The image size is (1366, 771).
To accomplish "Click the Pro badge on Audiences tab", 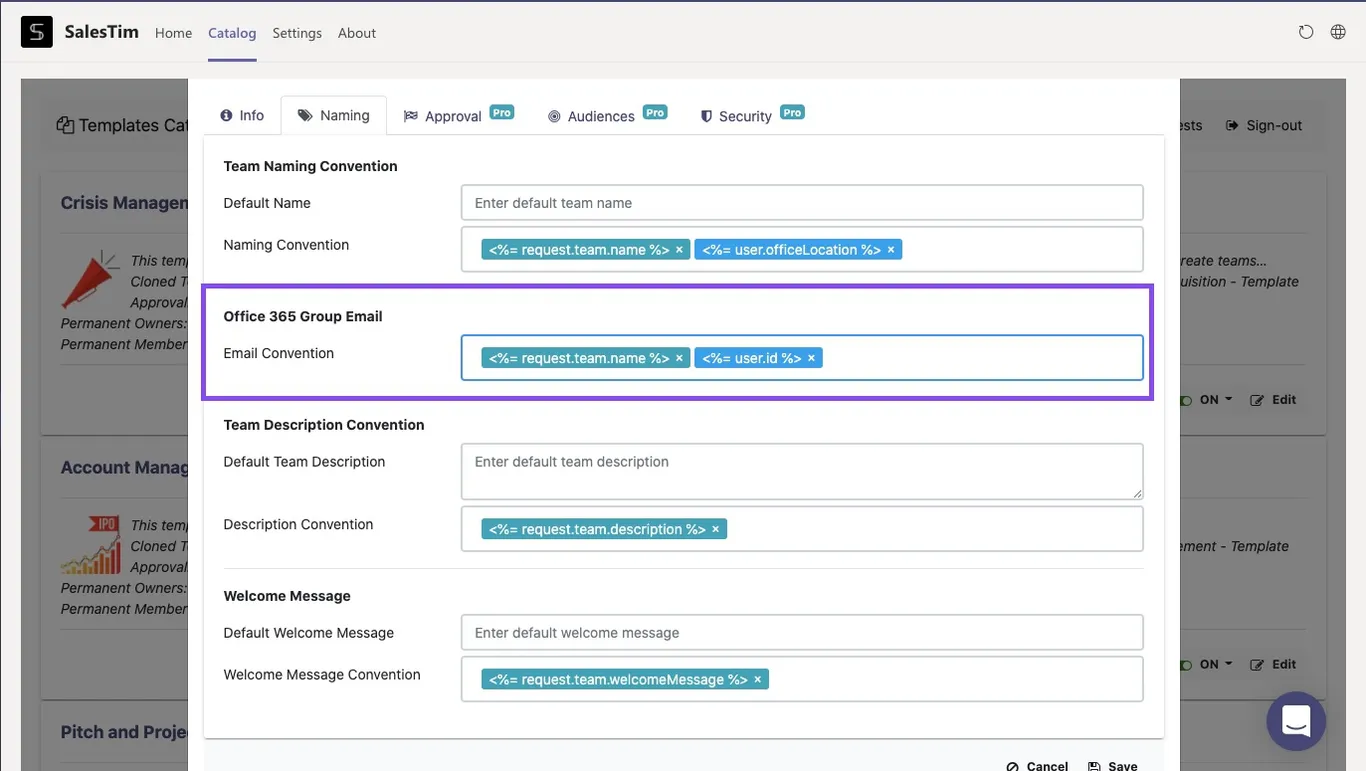I will click(x=655, y=113).
